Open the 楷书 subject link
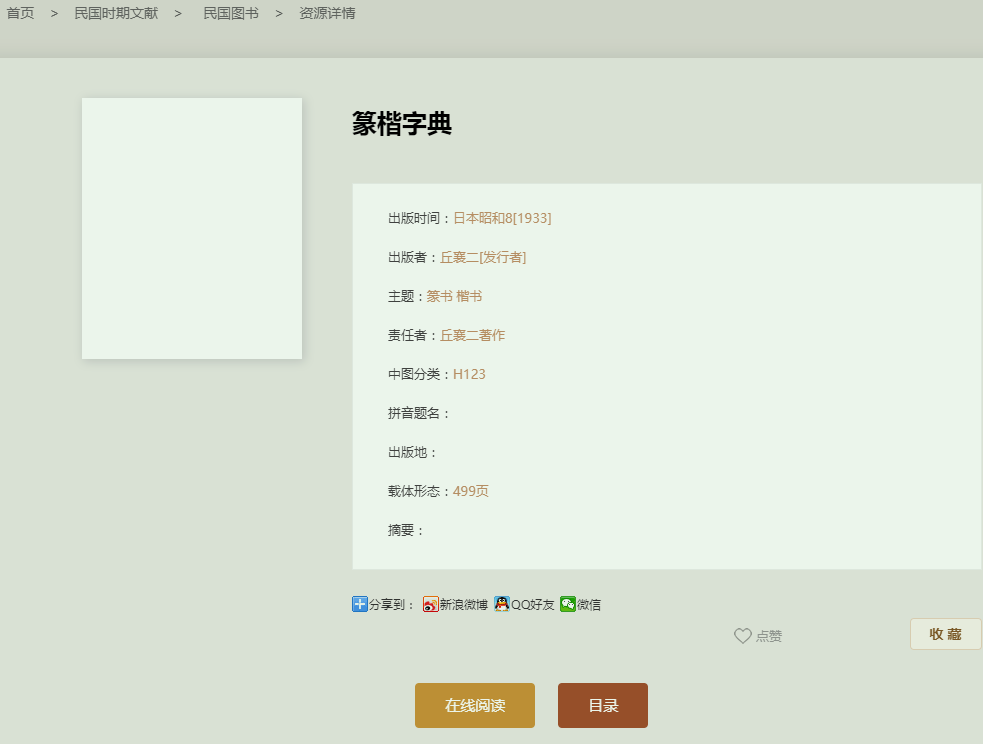 pyautogui.click(x=469, y=296)
